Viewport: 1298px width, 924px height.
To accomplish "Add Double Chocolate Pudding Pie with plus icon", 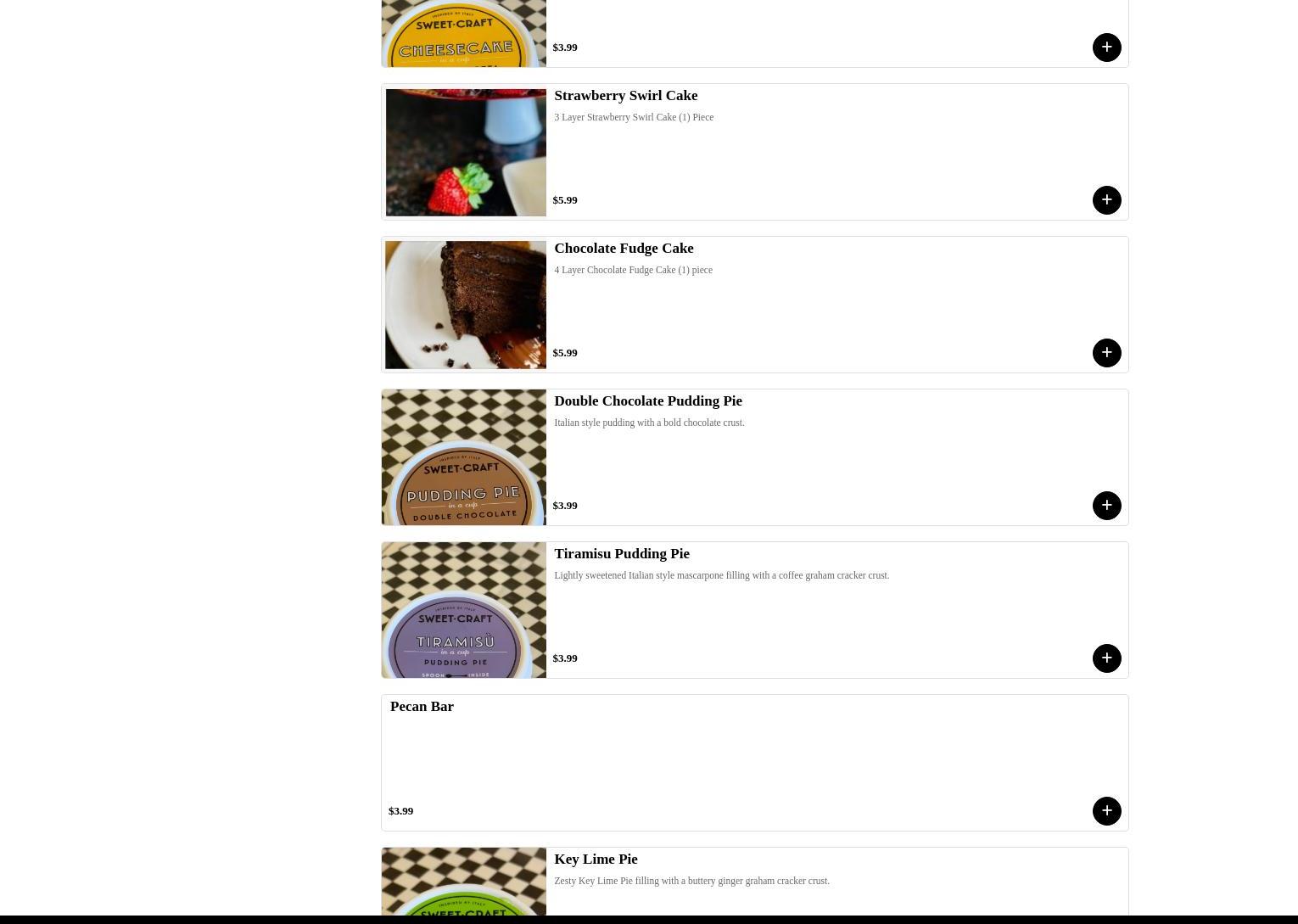I will (x=1106, y=506).
